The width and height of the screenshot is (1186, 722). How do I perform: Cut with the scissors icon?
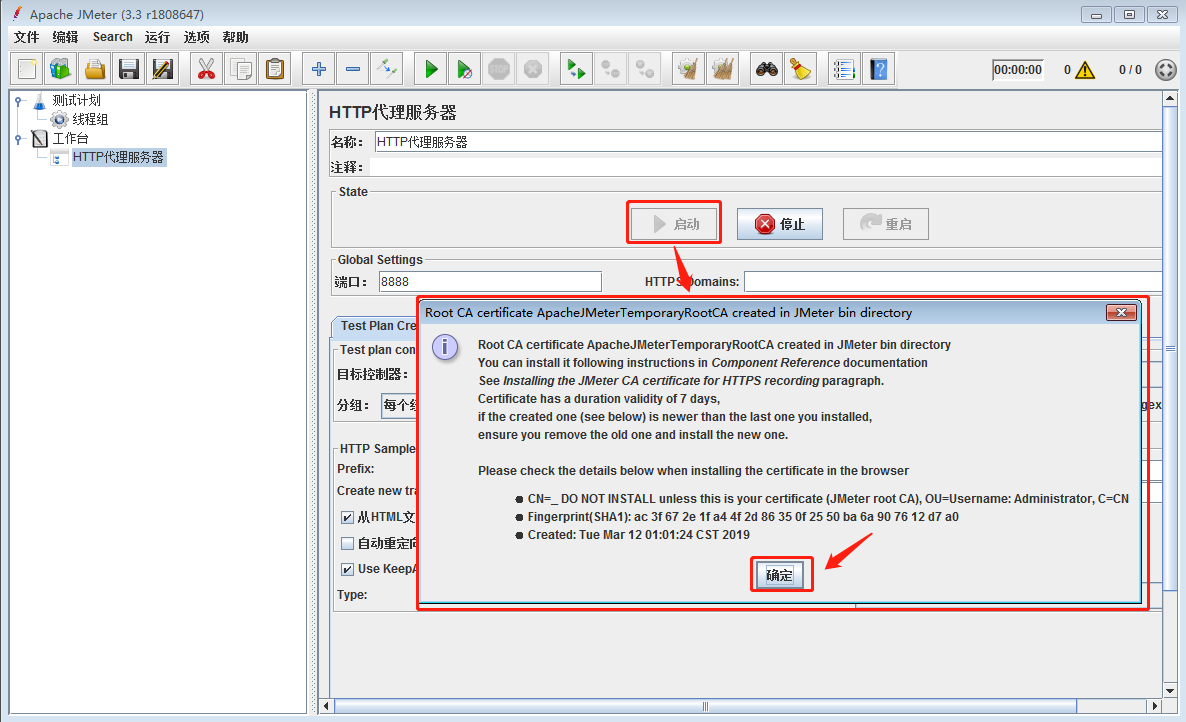[206, 70]
